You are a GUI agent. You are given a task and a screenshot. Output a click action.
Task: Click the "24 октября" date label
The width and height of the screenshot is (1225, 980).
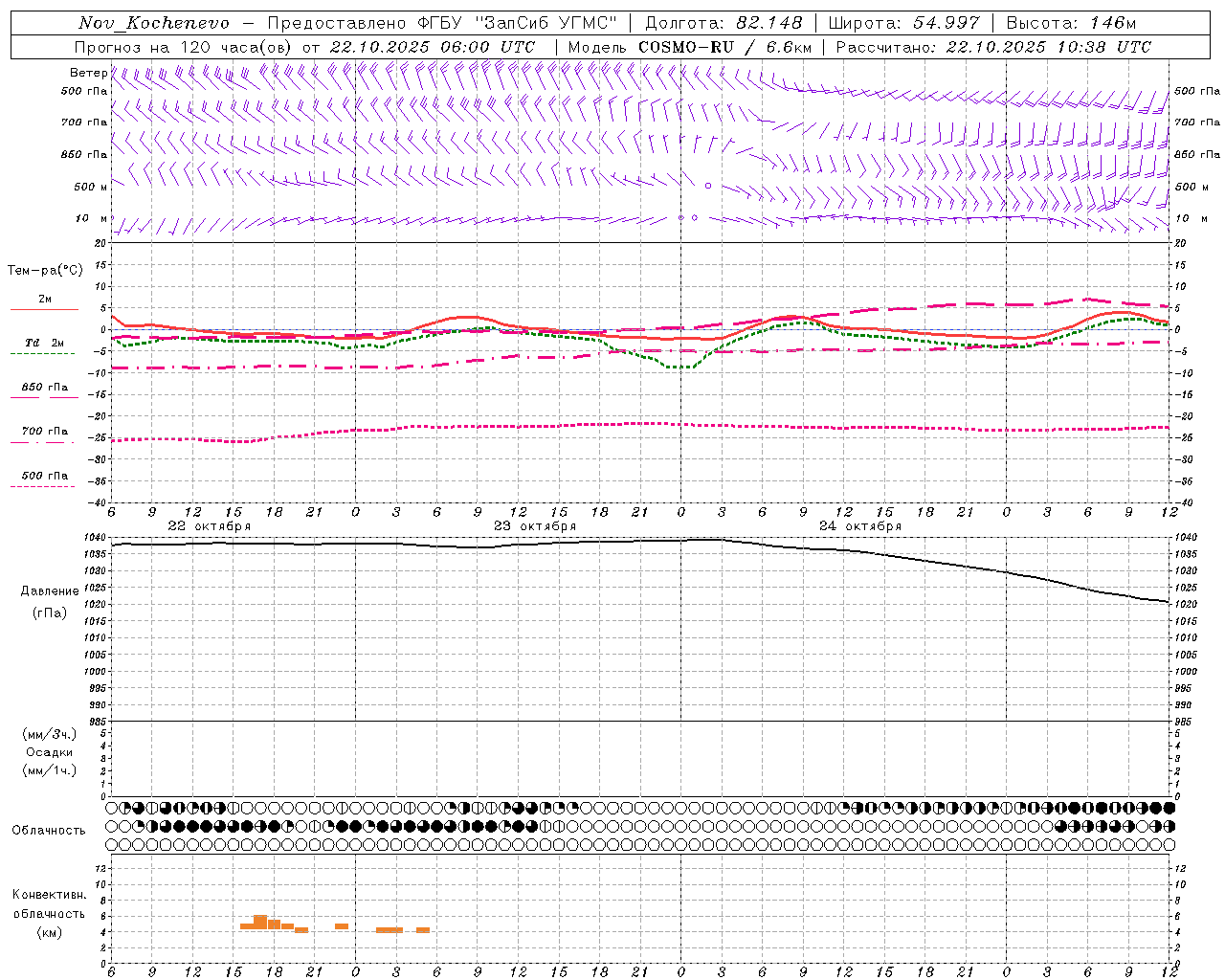tap(860, 526)
